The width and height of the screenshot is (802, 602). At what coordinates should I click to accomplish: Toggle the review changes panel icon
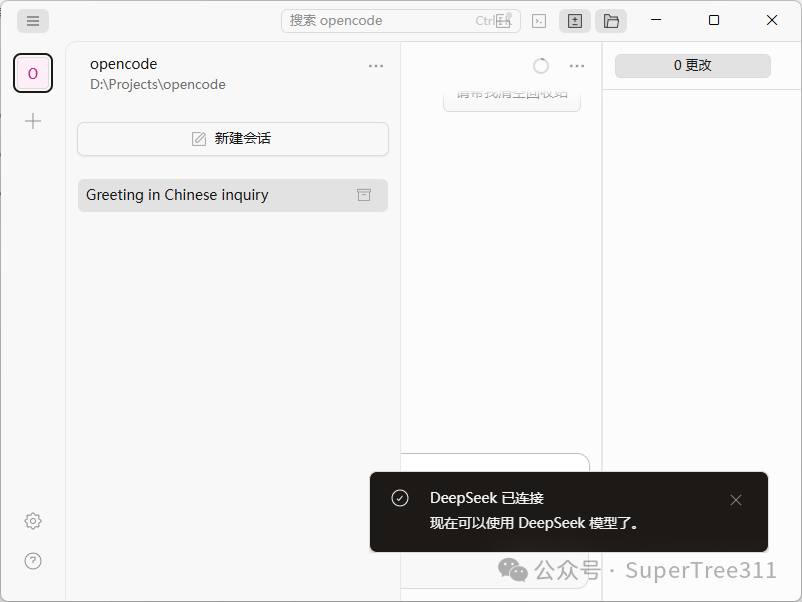pos(575,21)
